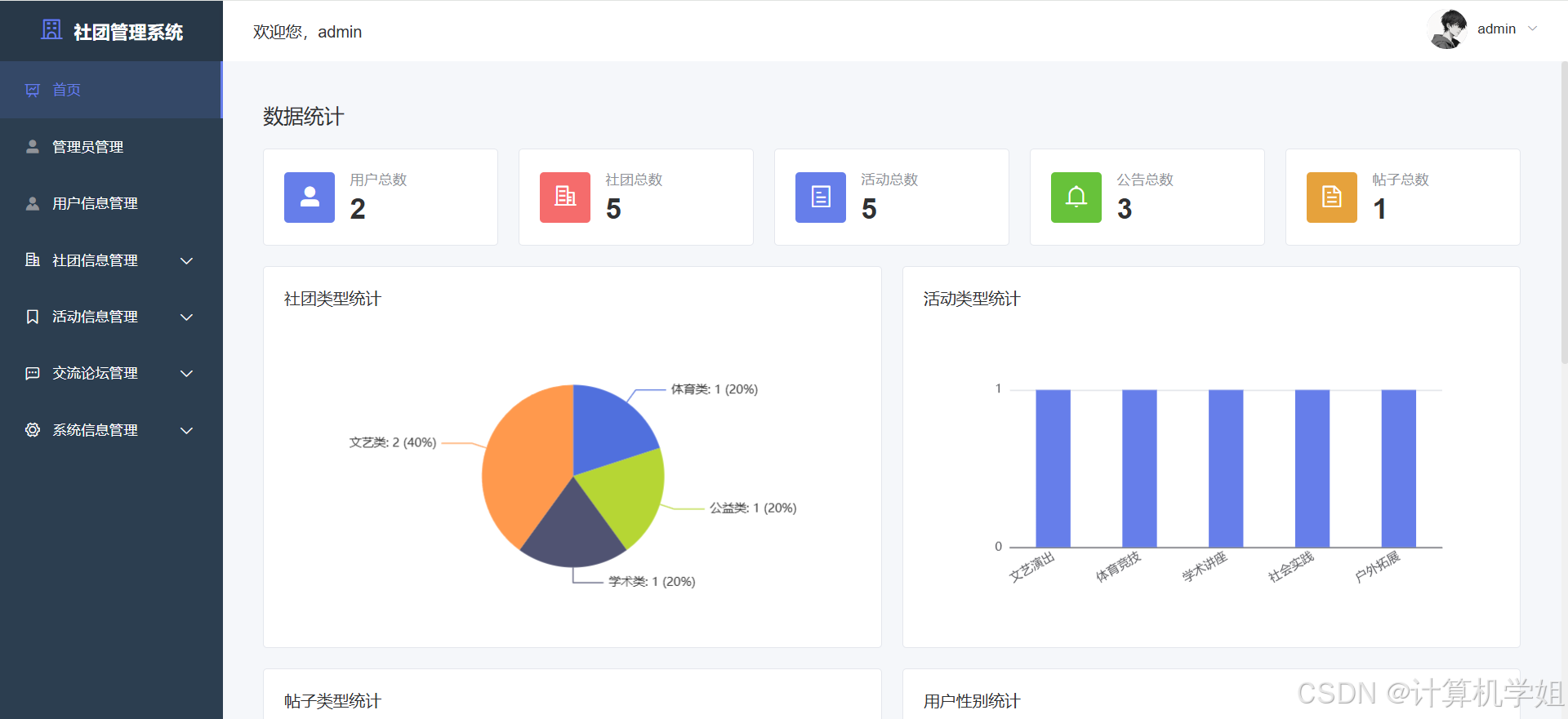Click the building logo icon beside 社团管理系统
Image resolution: width=1568 pixels, height=719 pixels.
pyautogui.click(x=51, y=30)
